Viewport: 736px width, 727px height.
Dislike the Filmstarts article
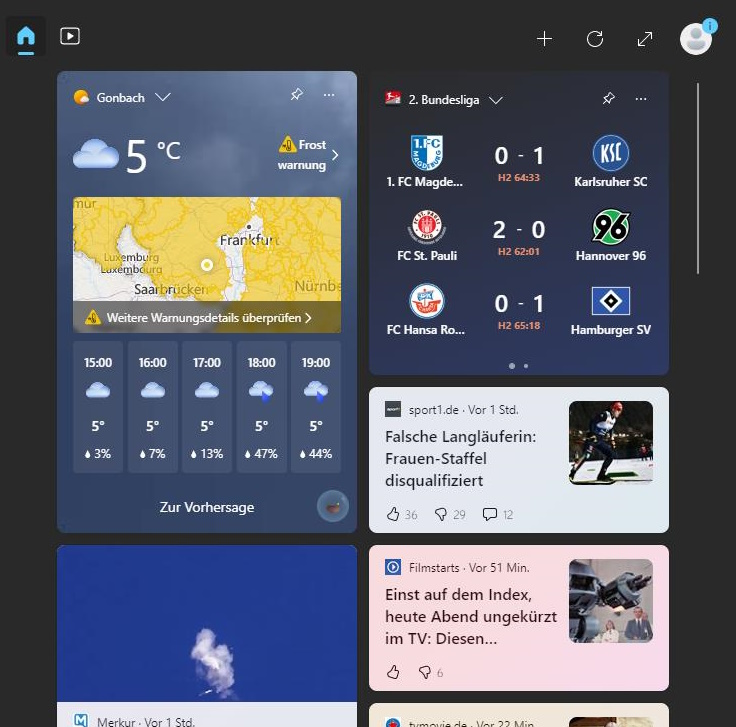coord(425,673)
